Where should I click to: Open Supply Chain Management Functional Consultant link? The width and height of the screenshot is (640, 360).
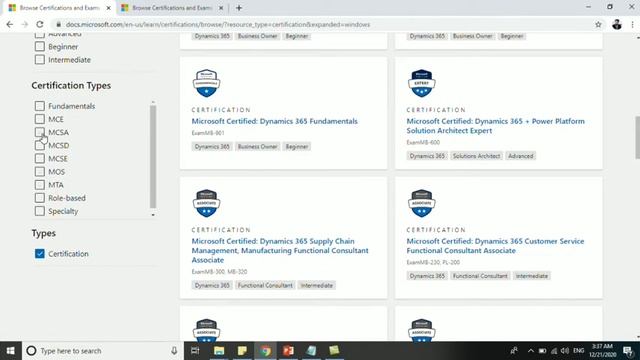(x=280, y=251)
